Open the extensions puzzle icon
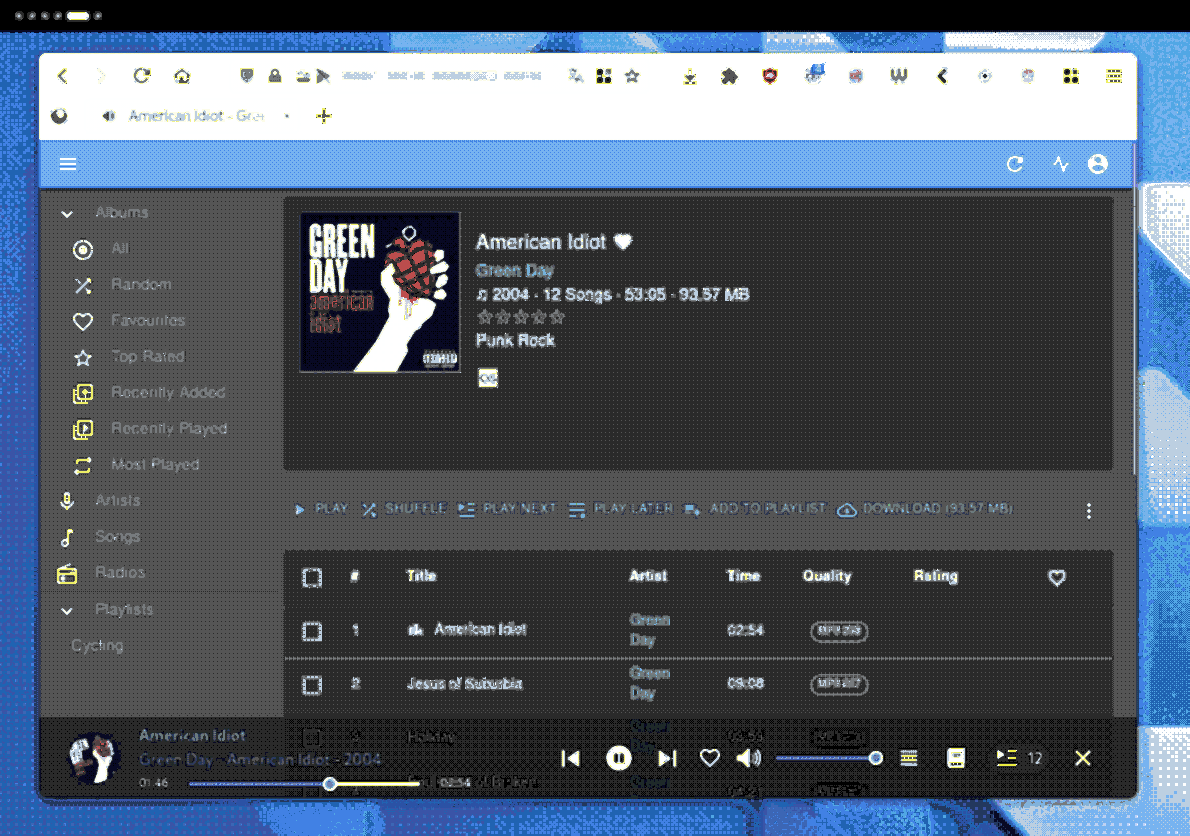Viewport: 1190px width, 836px height. point(729,76)
